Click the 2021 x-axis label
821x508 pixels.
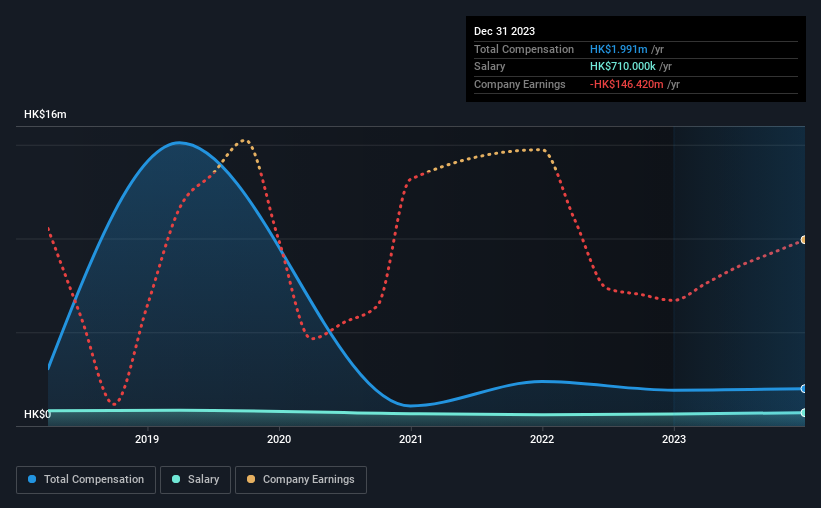[410, 439]
